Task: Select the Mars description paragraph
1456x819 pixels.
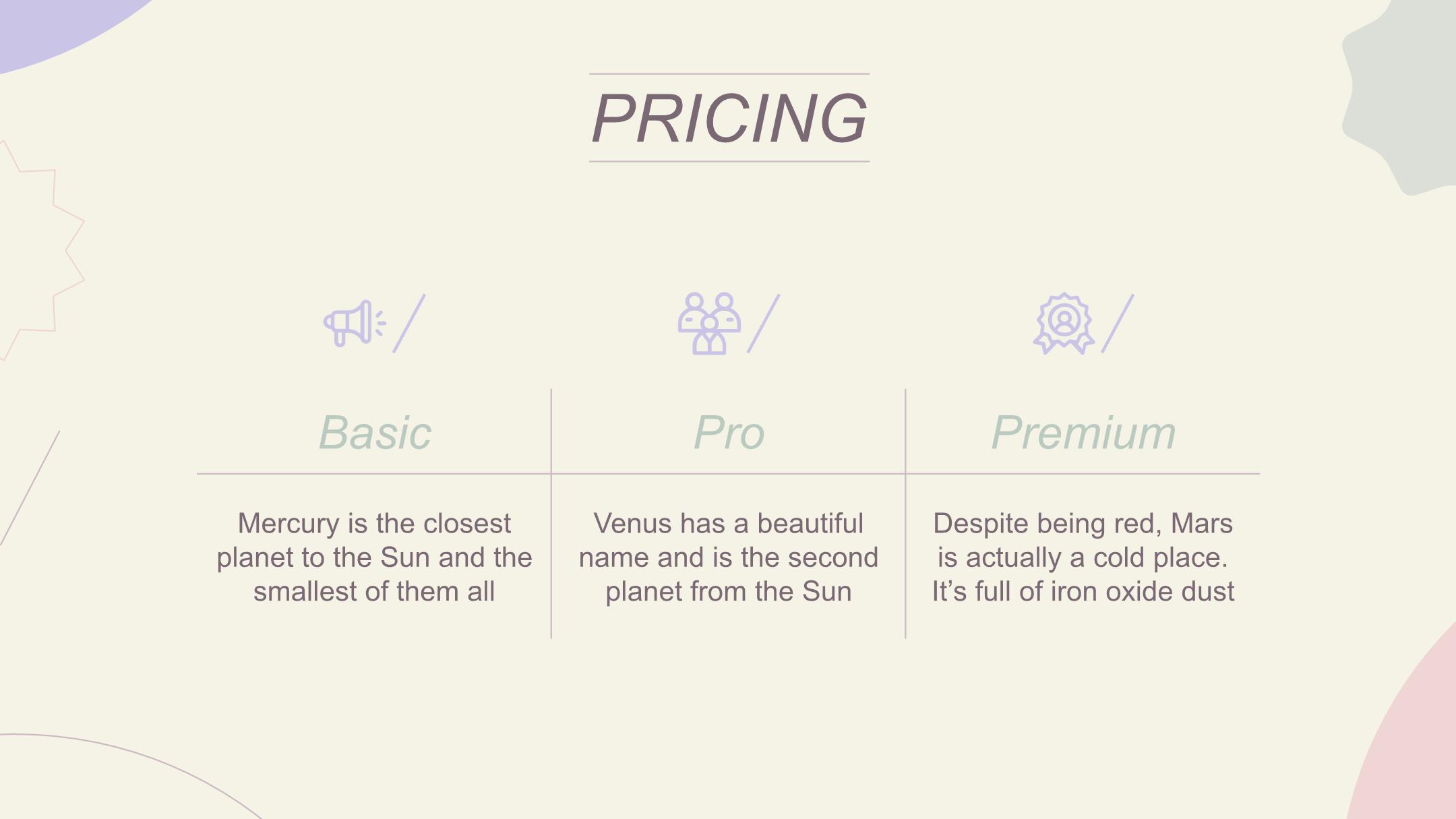Action: point(1083,557)
